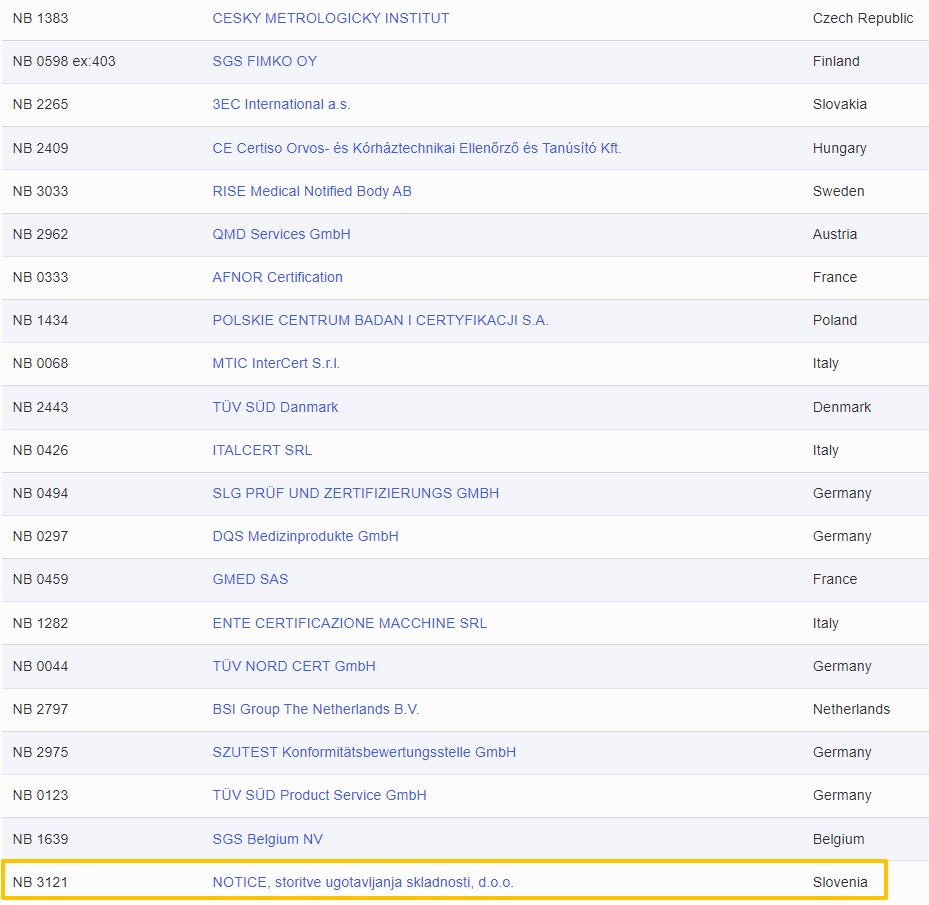Click the SGS FIMKO OY link

264,61
